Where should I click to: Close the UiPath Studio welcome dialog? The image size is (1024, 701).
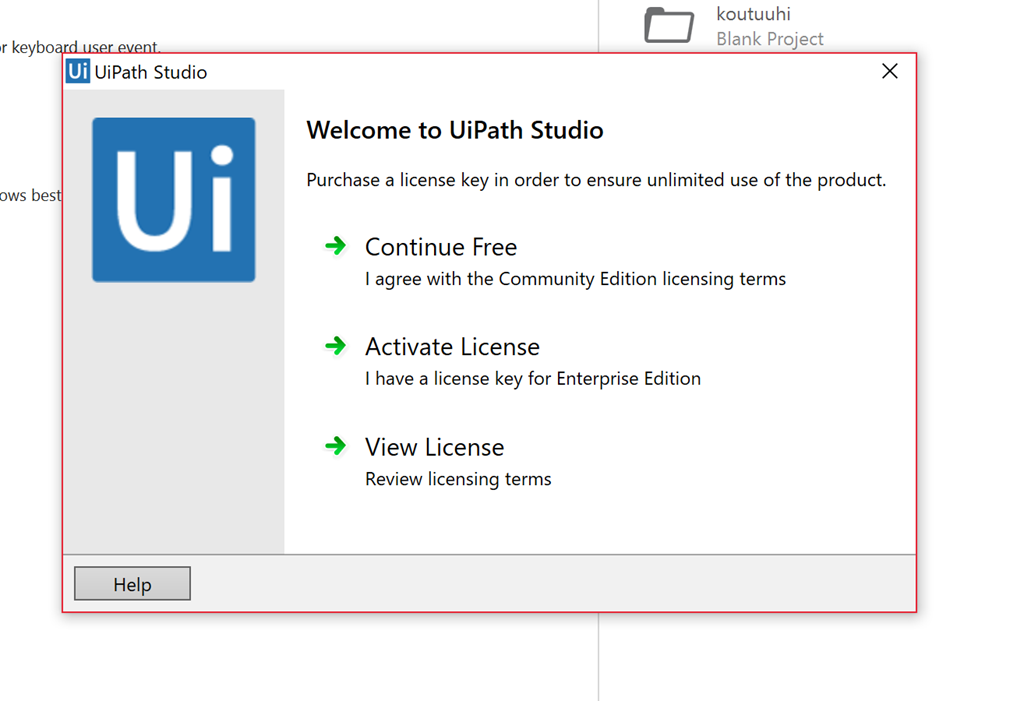coord(889,71)
